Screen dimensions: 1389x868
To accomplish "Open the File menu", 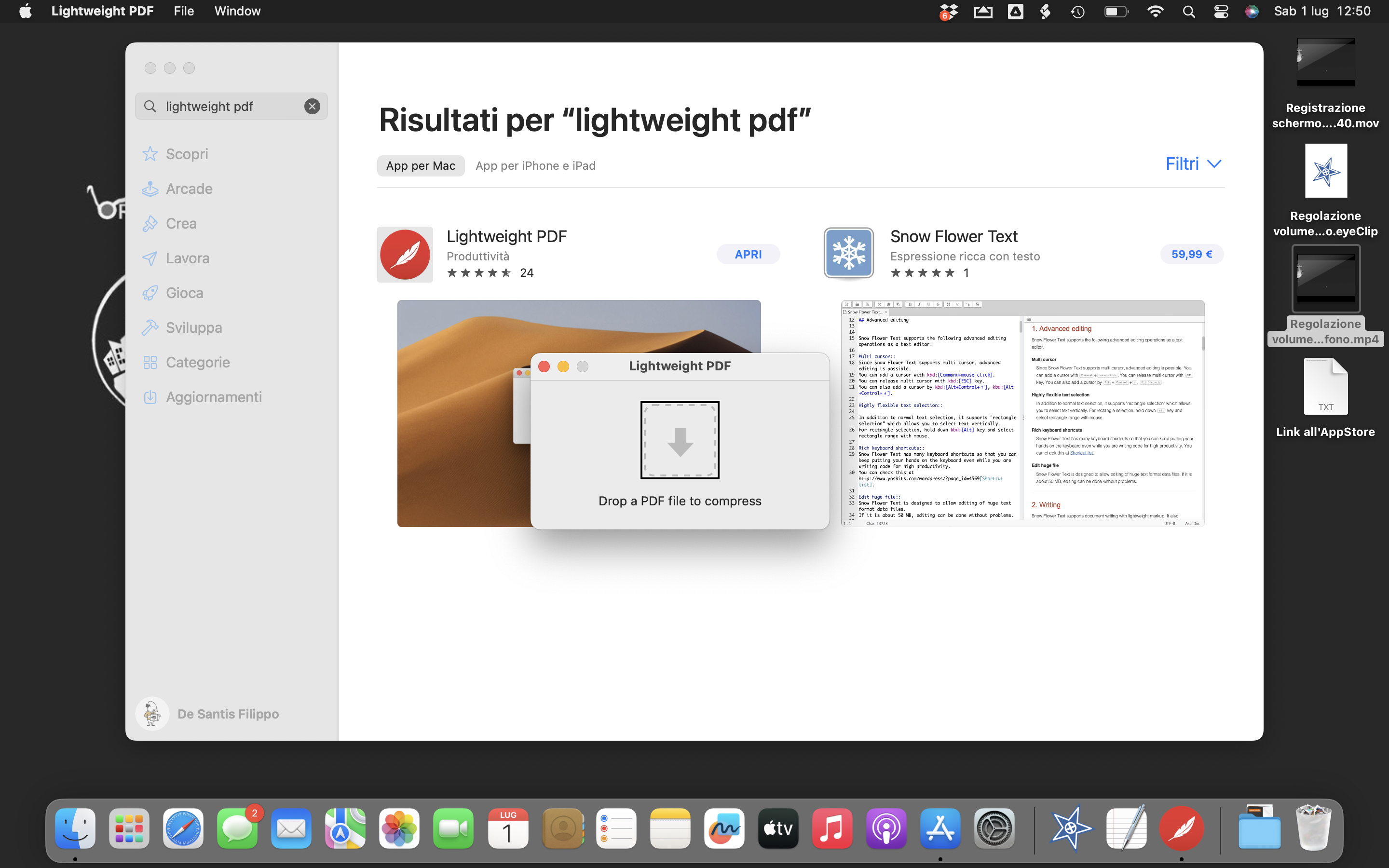I will tap(184, 11).
